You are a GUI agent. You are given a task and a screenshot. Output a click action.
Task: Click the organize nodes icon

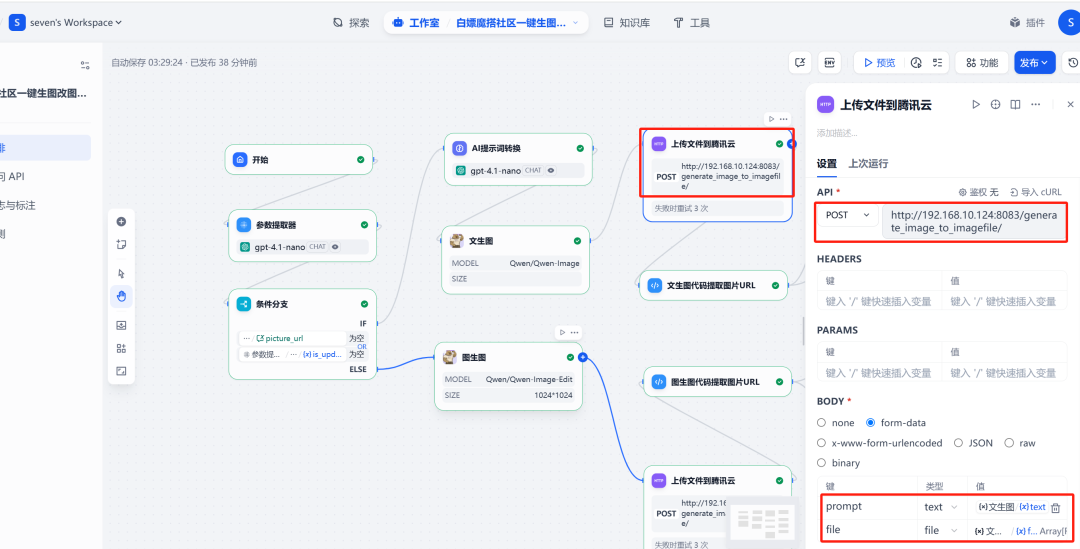[121, 349]
